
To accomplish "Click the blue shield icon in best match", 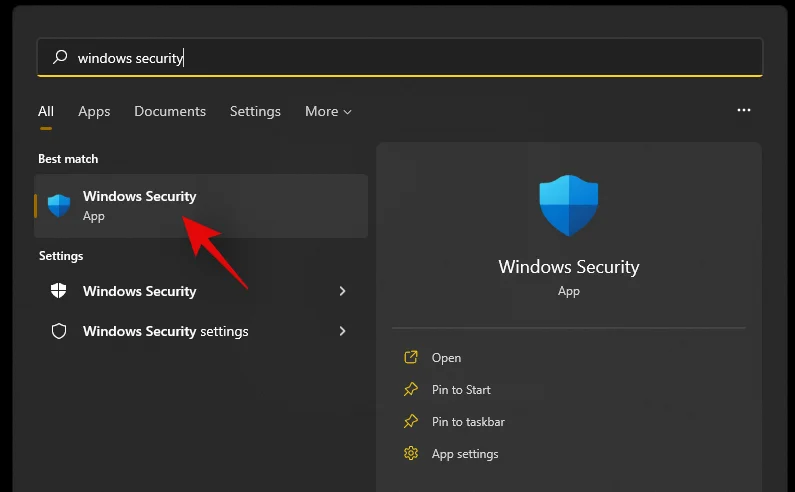I will pos(59,205).
